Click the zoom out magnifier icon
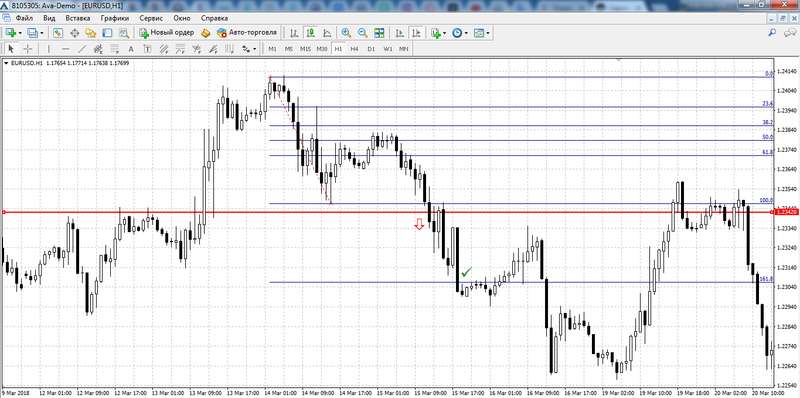The width and height of the screenshot is (800, 398). 362,33
